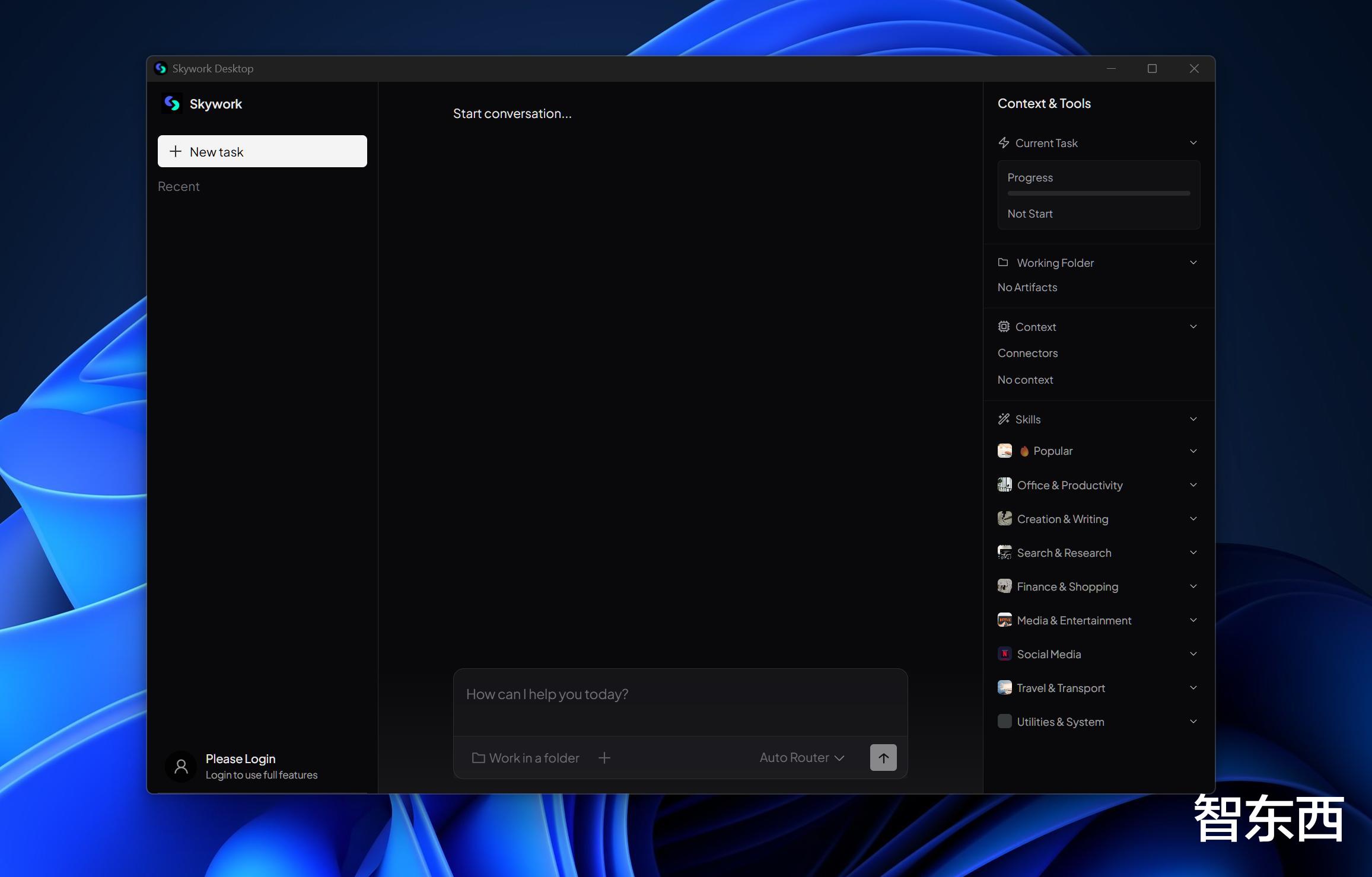The height and width of the screenshot is (877, 1372).
Task: Click the user avatar icon
Action: (x=181, y=766)
